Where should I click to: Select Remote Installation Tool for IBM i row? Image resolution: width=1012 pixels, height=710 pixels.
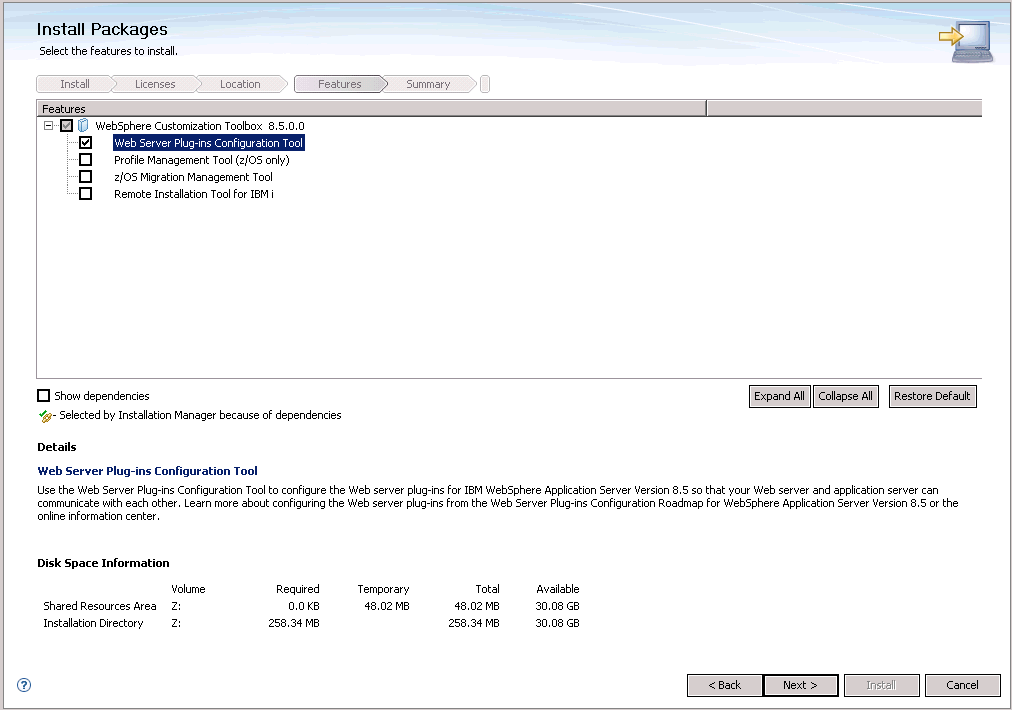(194, 194)
